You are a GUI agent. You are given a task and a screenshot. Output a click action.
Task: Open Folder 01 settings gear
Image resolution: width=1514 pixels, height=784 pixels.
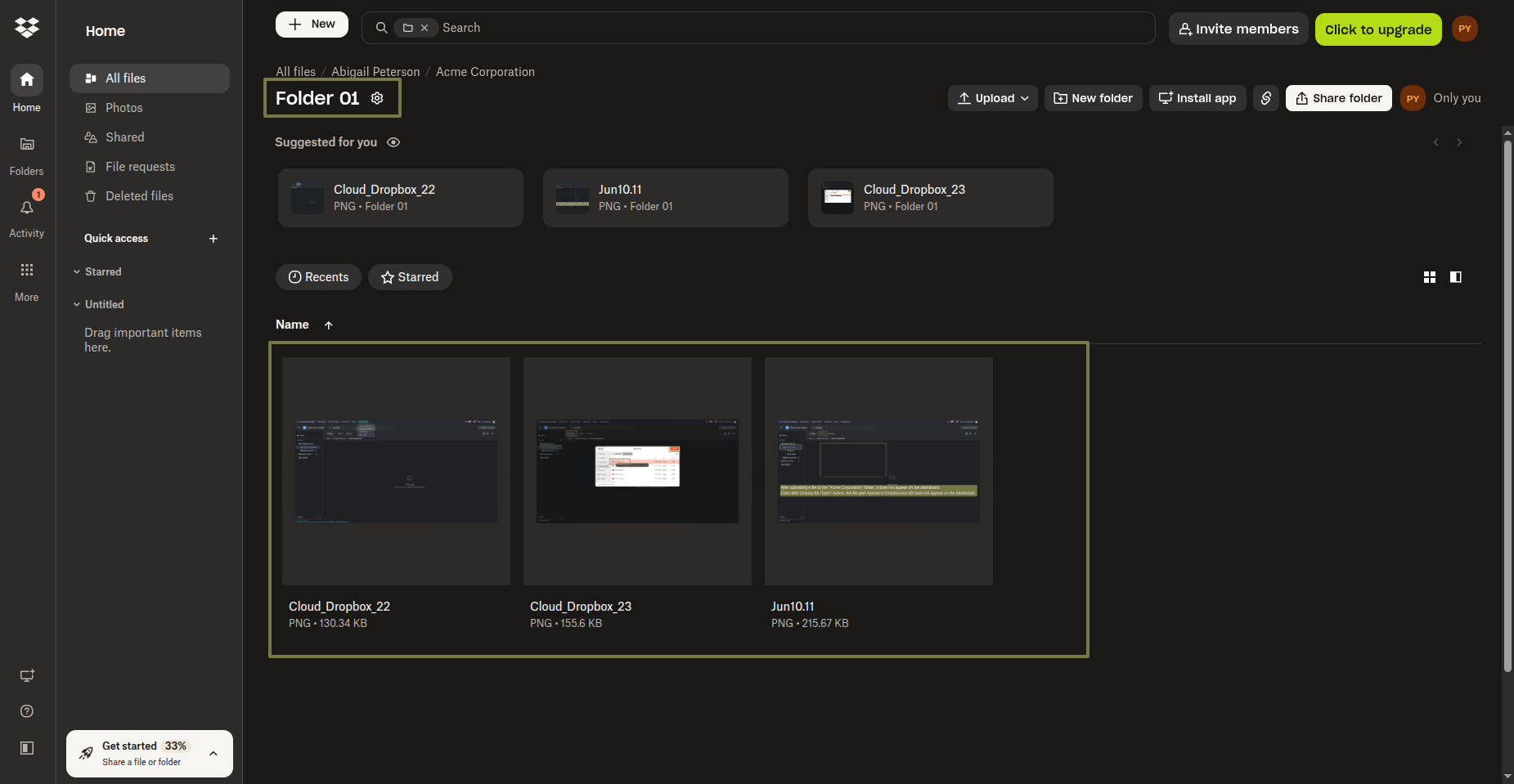[x=377, y=98]
